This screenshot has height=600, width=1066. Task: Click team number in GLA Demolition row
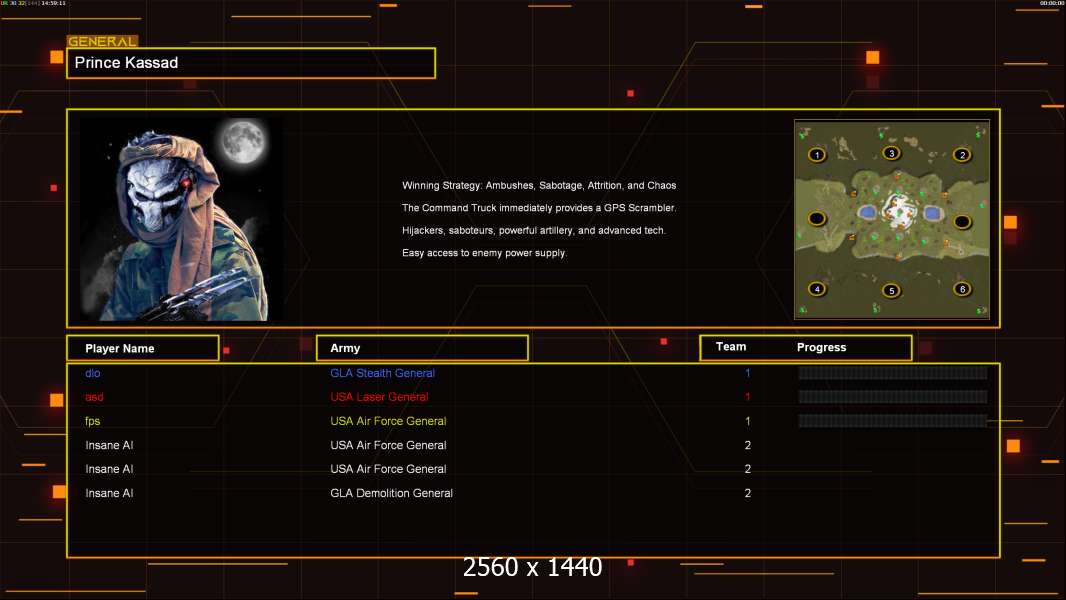[x=747, y=493]
